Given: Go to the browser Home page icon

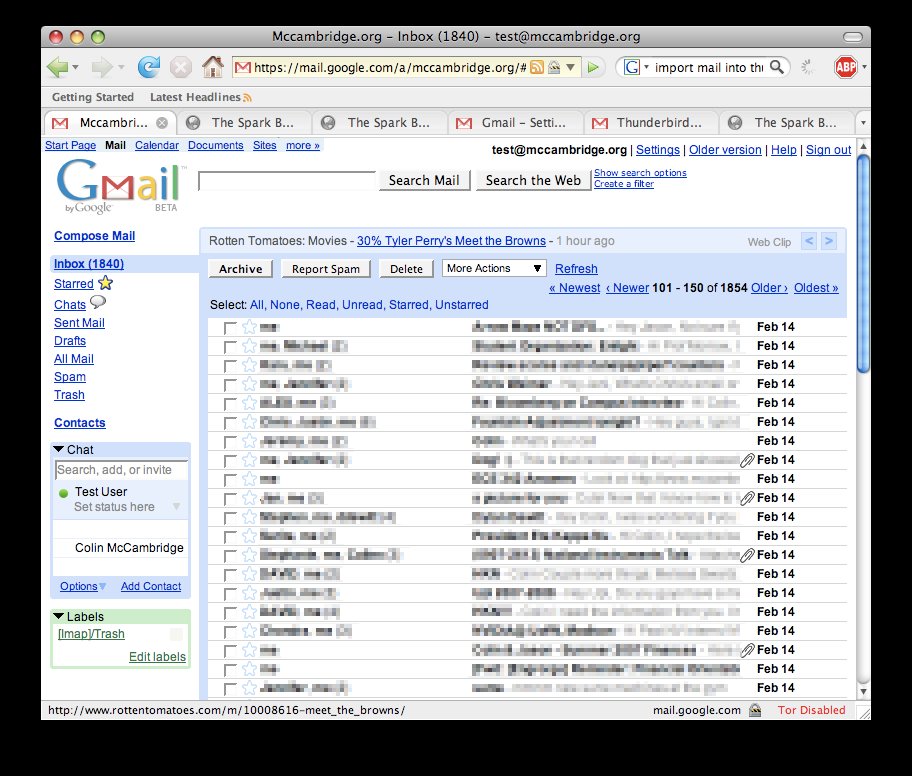Looking at the screenshot, I should [212, 67].
